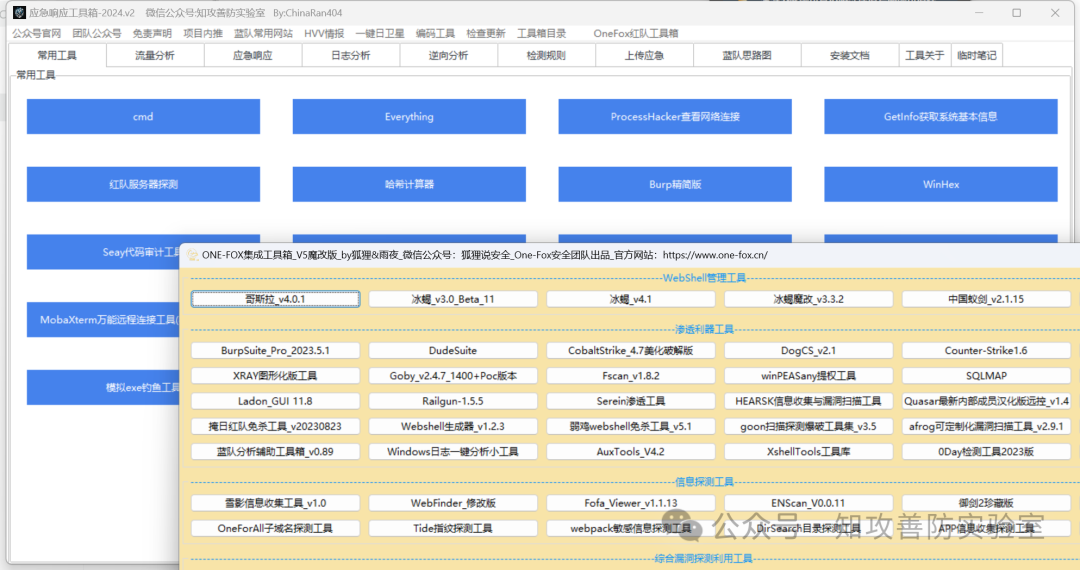Image resolution: width=1080 pixels, height=570 pixels.
Task: Launch WinHex from the toolbox
Action: (941, 184)
